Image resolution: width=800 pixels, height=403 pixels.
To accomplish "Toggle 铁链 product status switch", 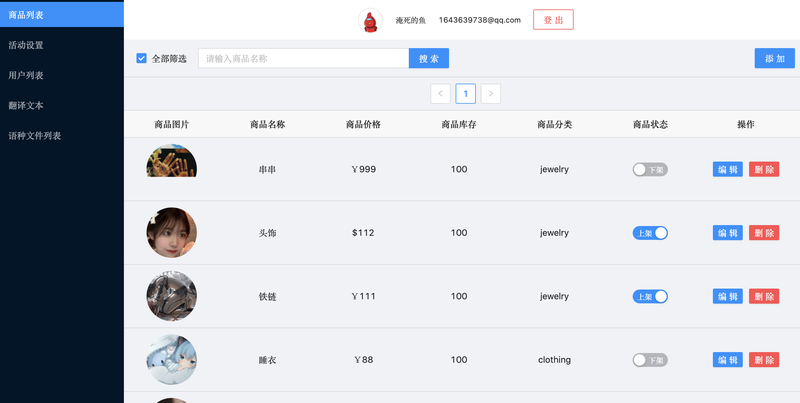I will pos(650,296).
